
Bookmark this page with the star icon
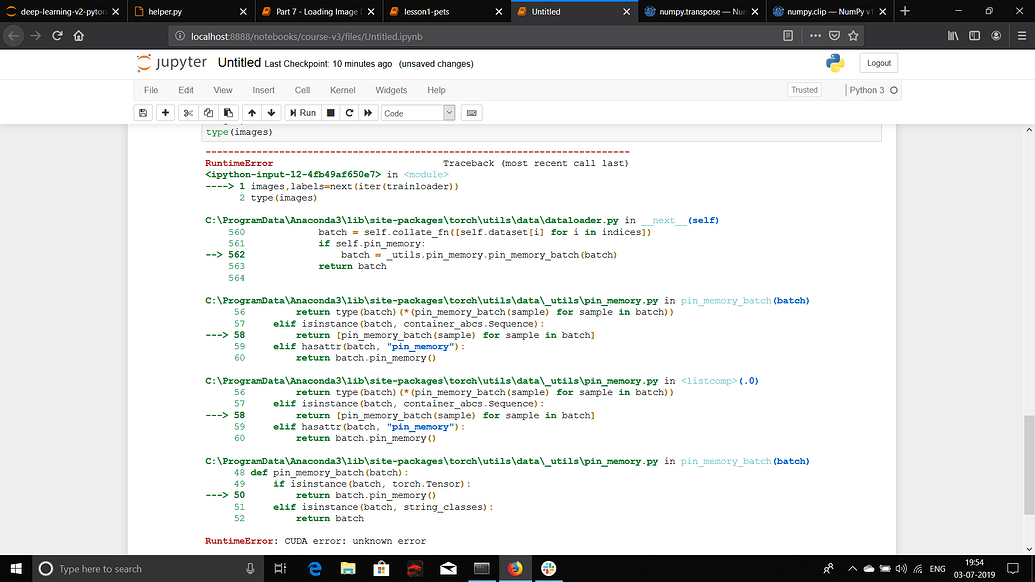854,35
